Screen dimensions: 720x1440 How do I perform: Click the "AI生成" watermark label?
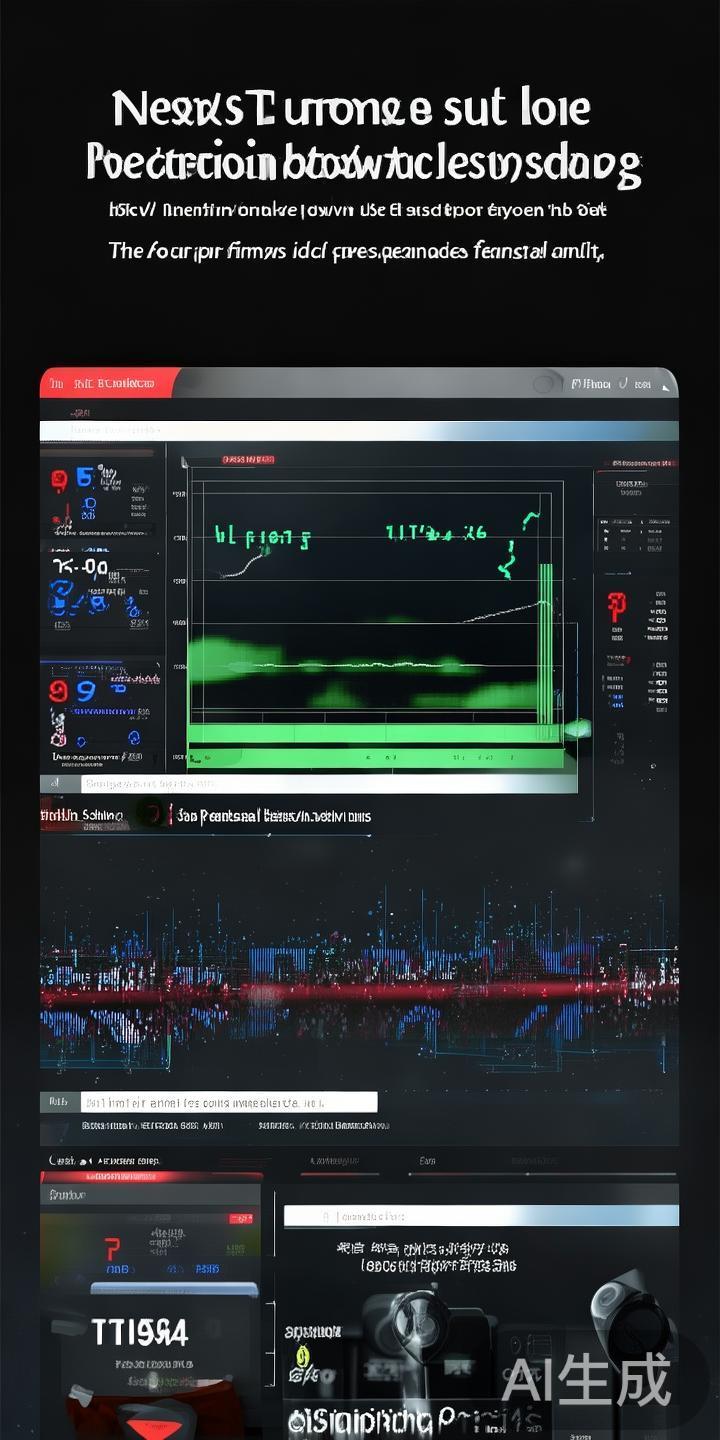click(x=586, y=1380)
